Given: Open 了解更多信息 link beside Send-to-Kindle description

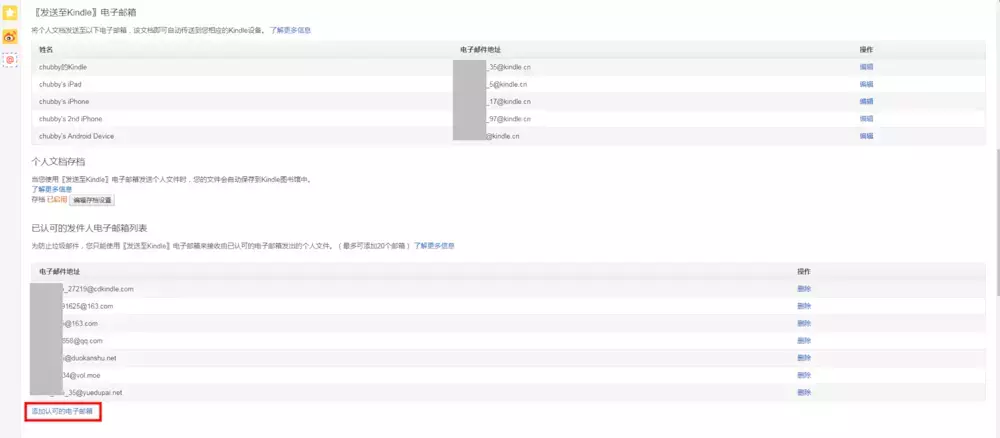Looking at the screenshot, I should pyautogui.click(x=290, y=30).
